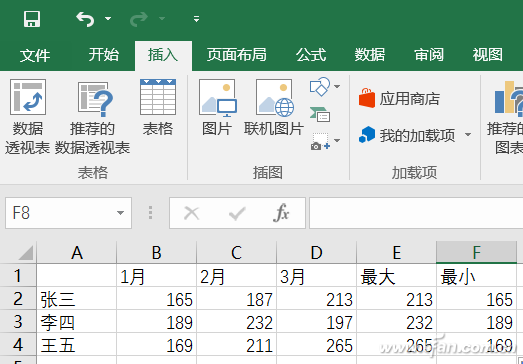Insert a SmartArt graphic

pos(320,114)
